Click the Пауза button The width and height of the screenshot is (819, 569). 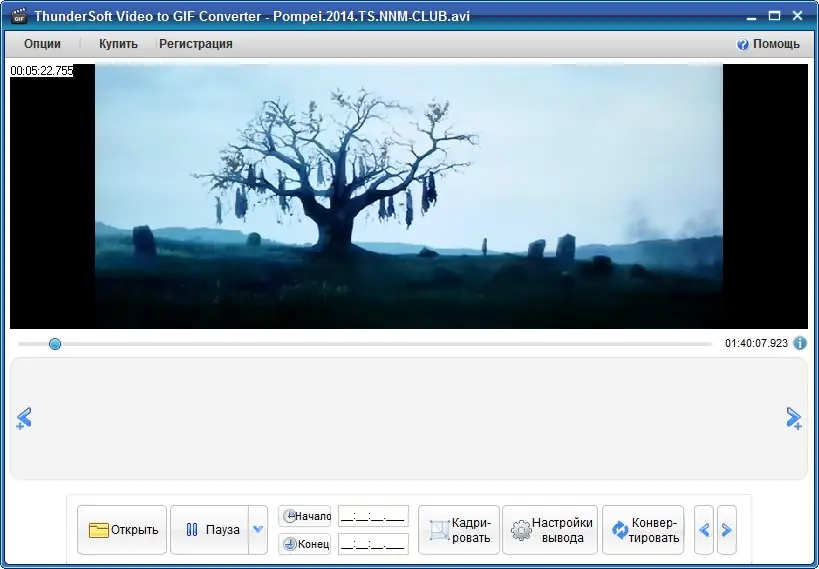tap(209, 530)
